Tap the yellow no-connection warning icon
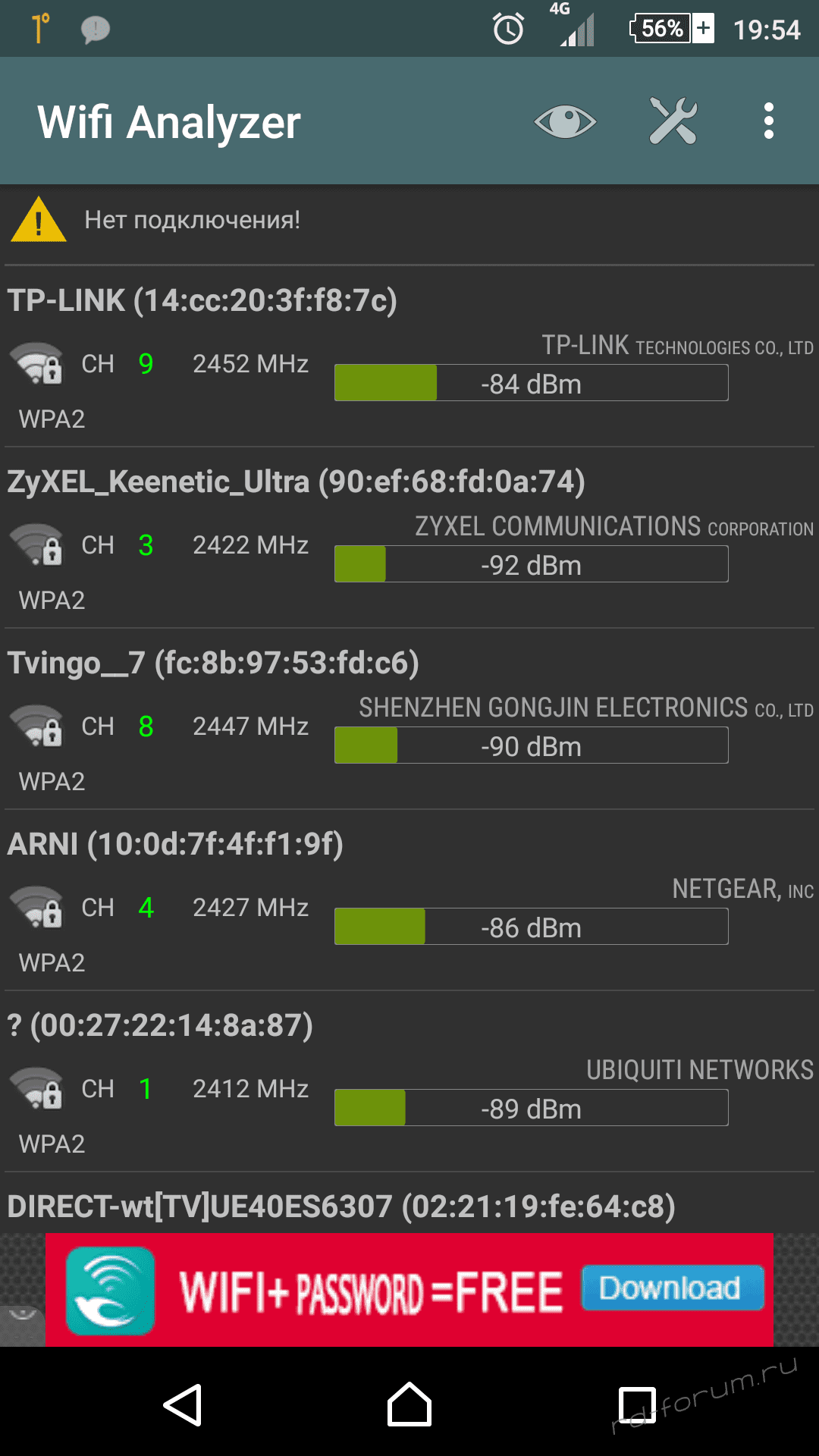Viewport: 819px width, 1456px height. coord(39,220)
